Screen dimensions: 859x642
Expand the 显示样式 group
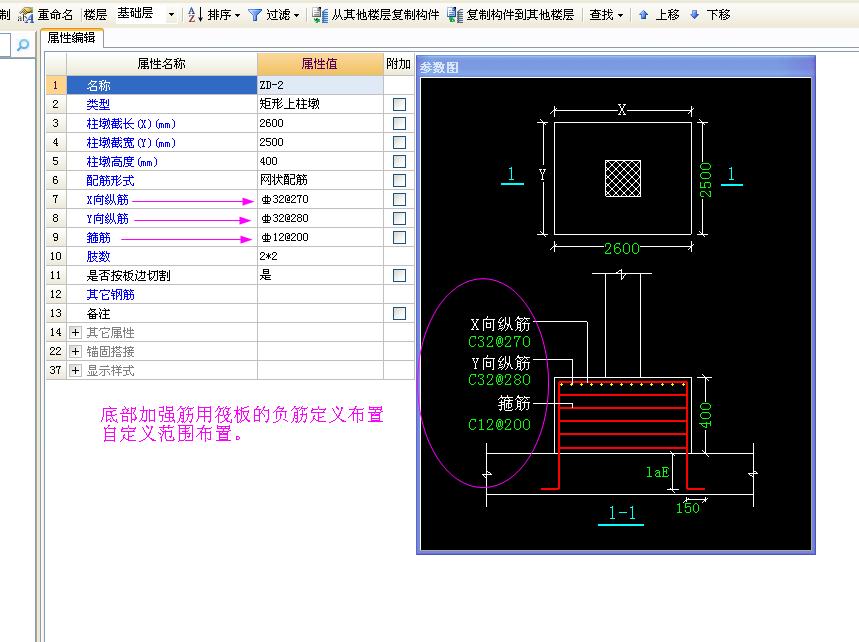click(76, 370)
